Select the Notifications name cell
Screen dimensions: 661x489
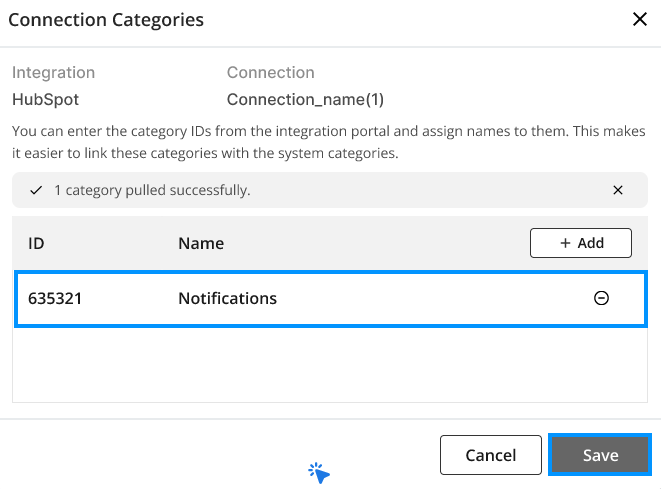coord(228,298)
